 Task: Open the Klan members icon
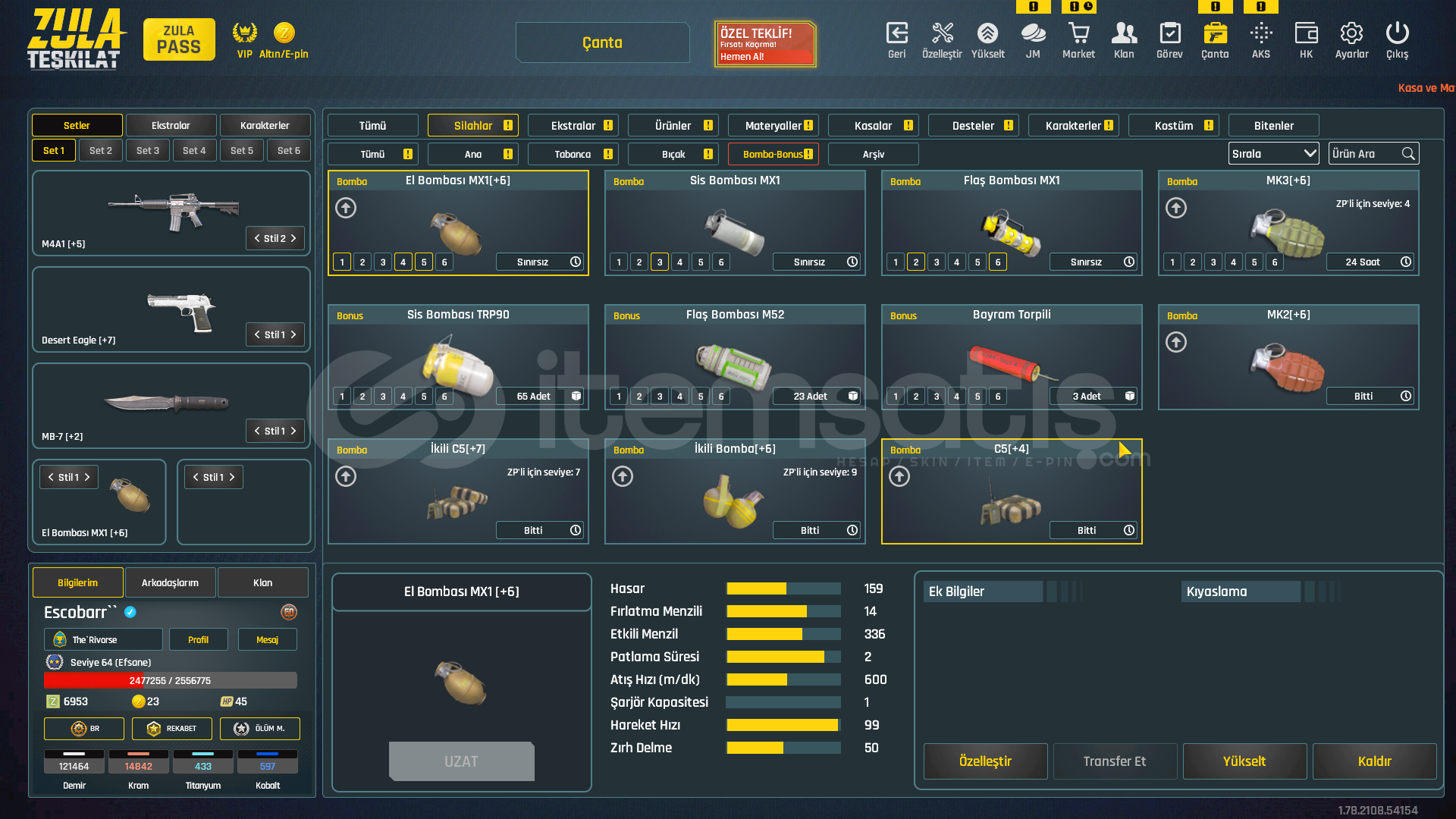(1124, 33)
